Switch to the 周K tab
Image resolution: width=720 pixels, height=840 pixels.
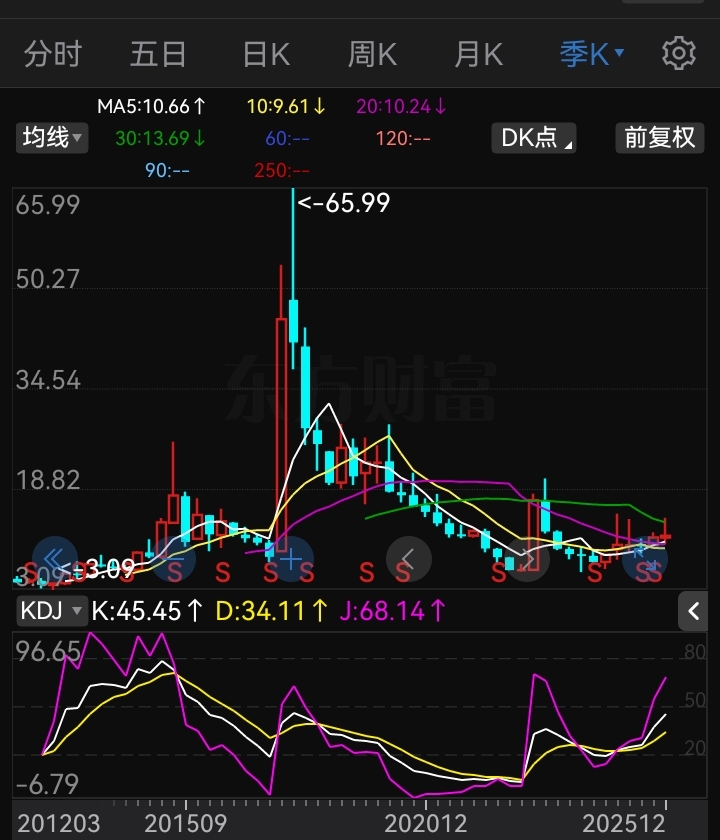pos(372,54)
